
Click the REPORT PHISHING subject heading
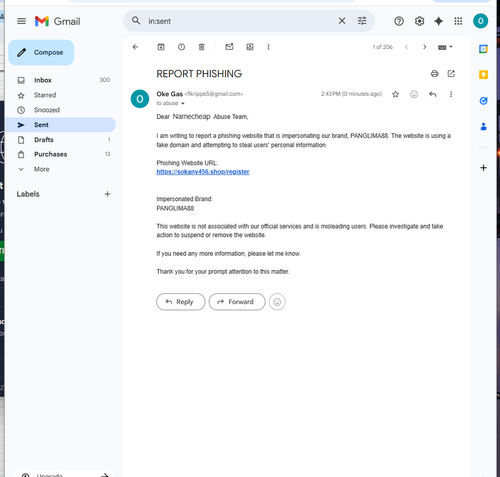199,74
